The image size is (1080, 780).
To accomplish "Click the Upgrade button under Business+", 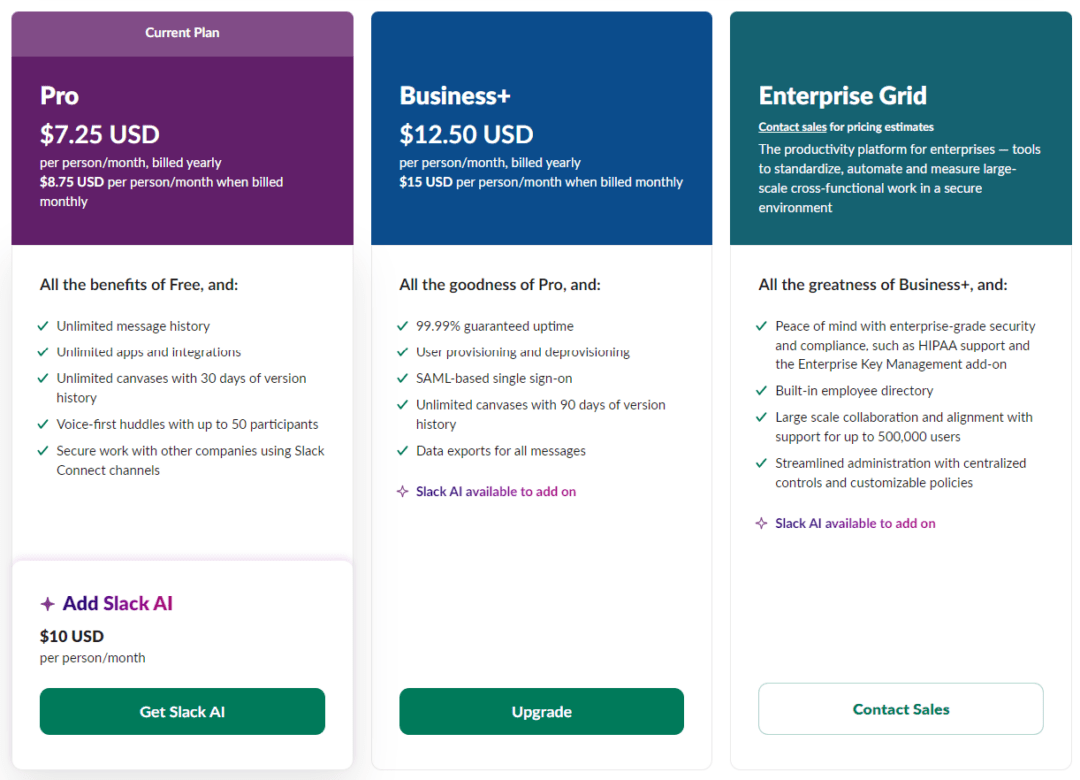I will click(541, 711).
